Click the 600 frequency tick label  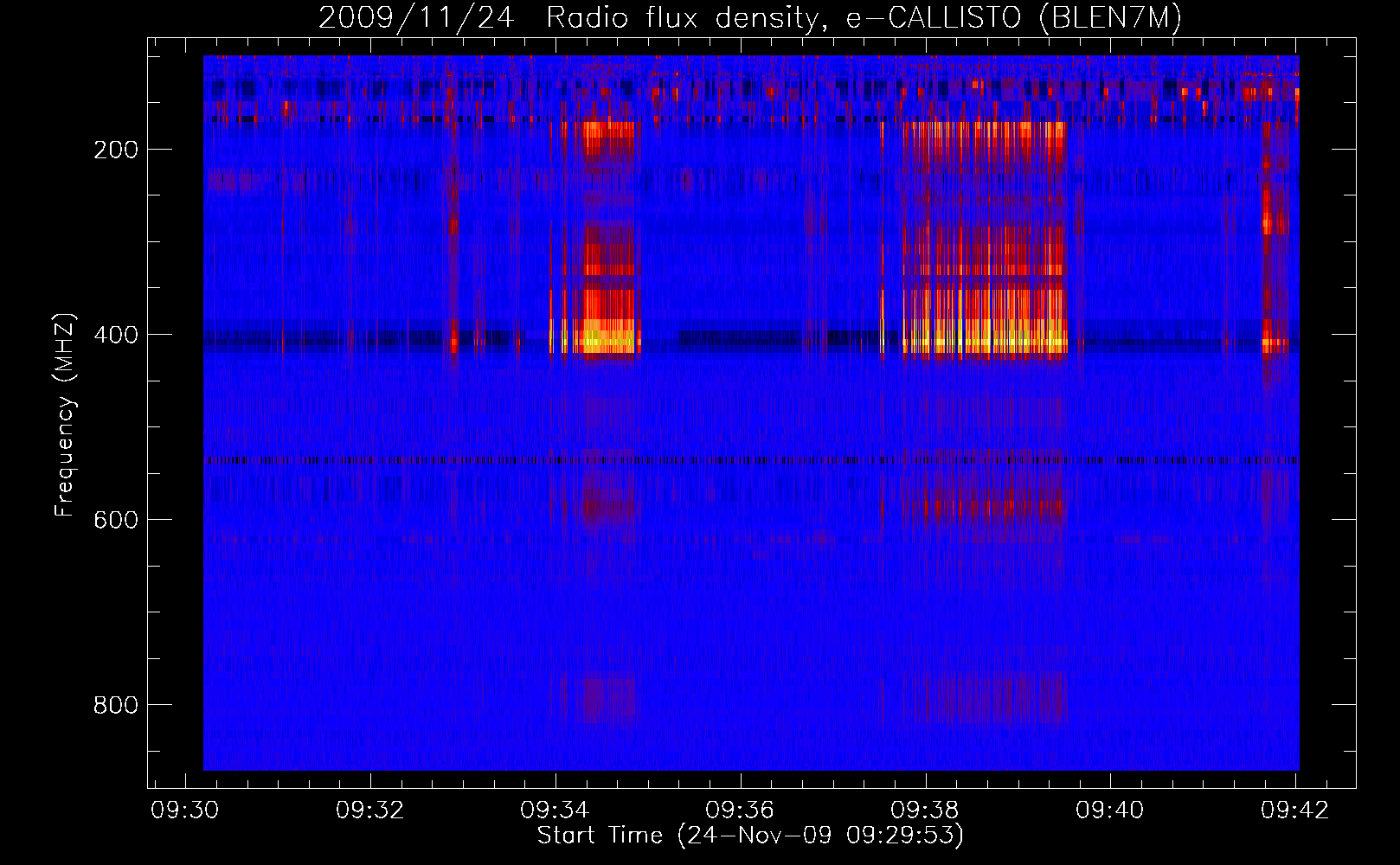tap(116, 520)
